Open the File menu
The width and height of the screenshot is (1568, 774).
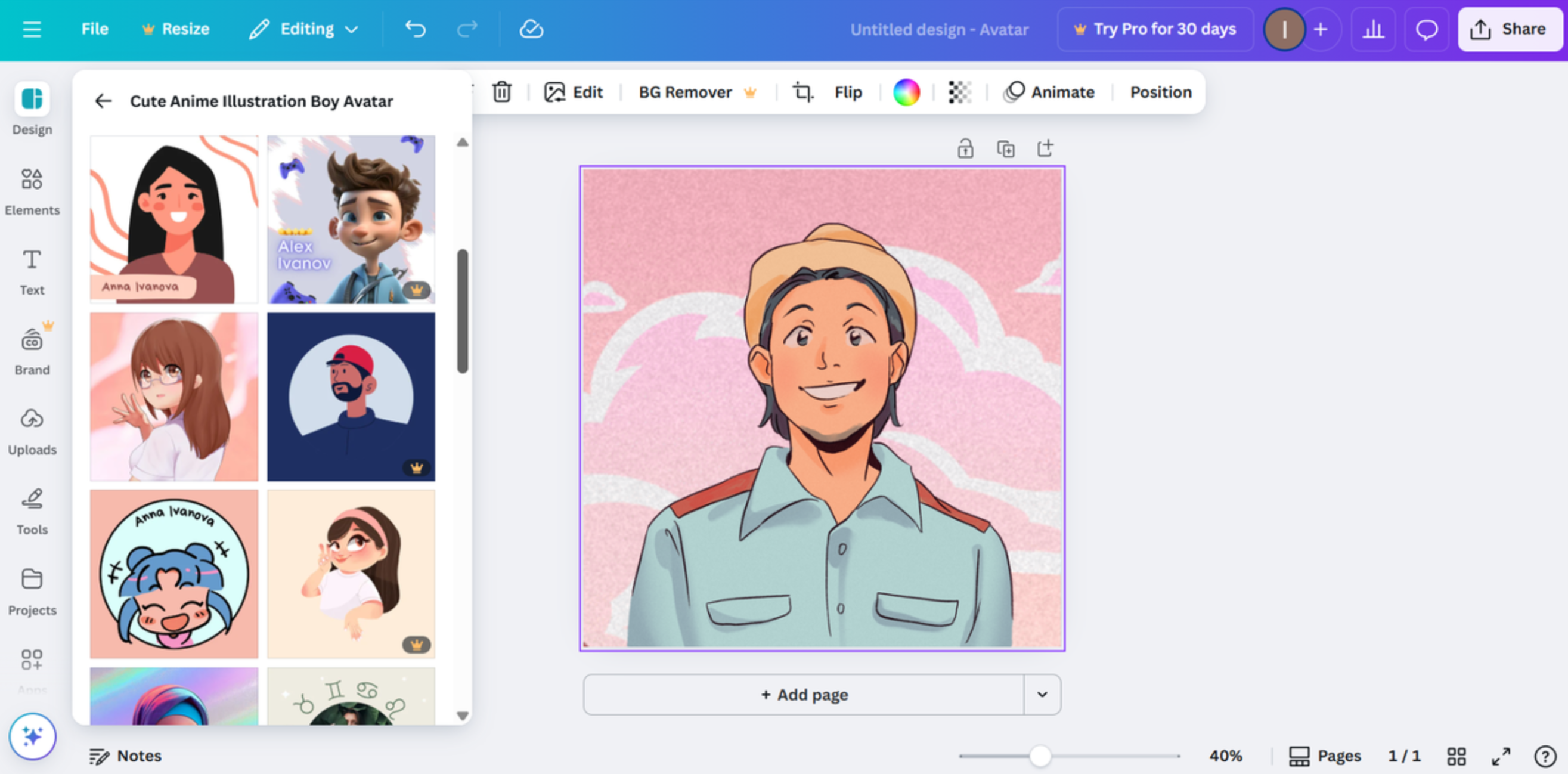click(x=95, y=29)
